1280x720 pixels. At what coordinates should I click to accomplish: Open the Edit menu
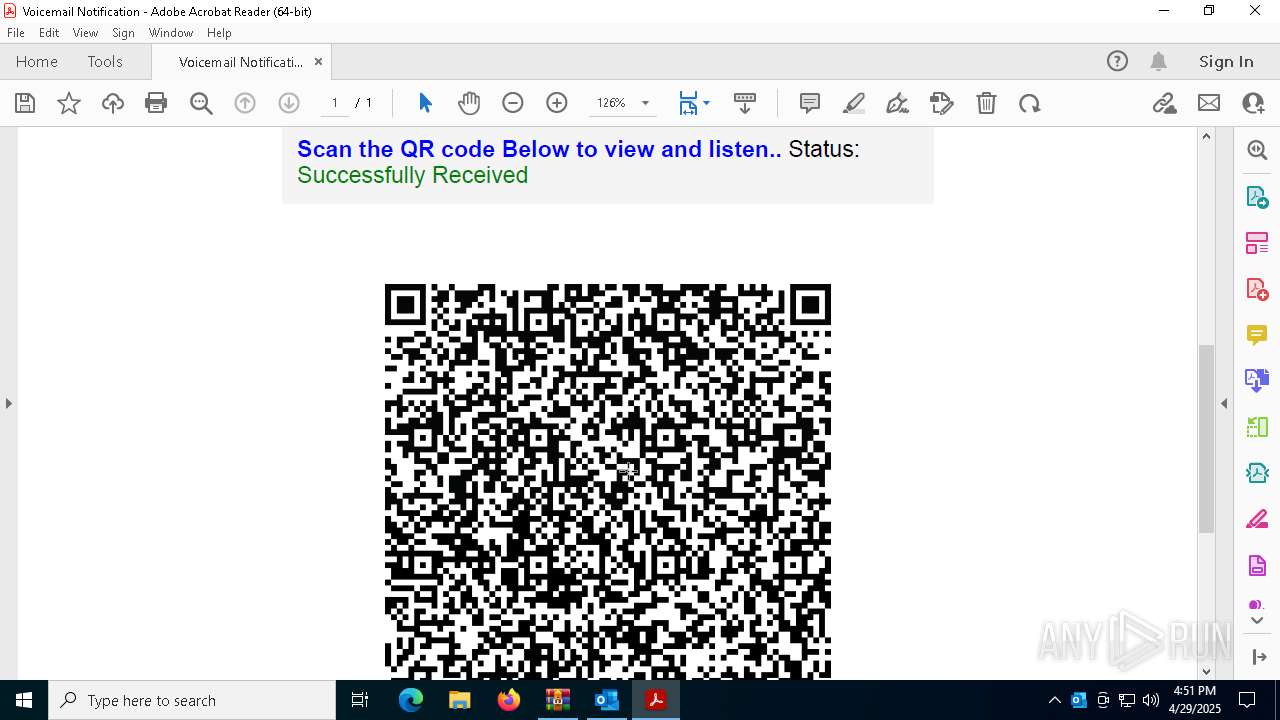[x=49, y=33]
